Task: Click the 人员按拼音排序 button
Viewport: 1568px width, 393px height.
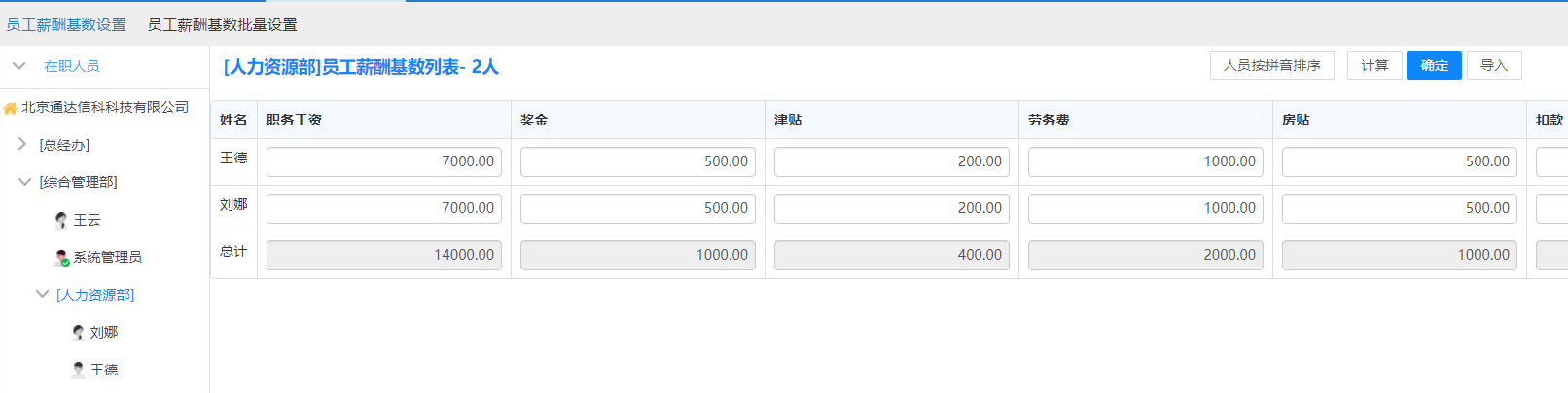Action: [1271, 65]
